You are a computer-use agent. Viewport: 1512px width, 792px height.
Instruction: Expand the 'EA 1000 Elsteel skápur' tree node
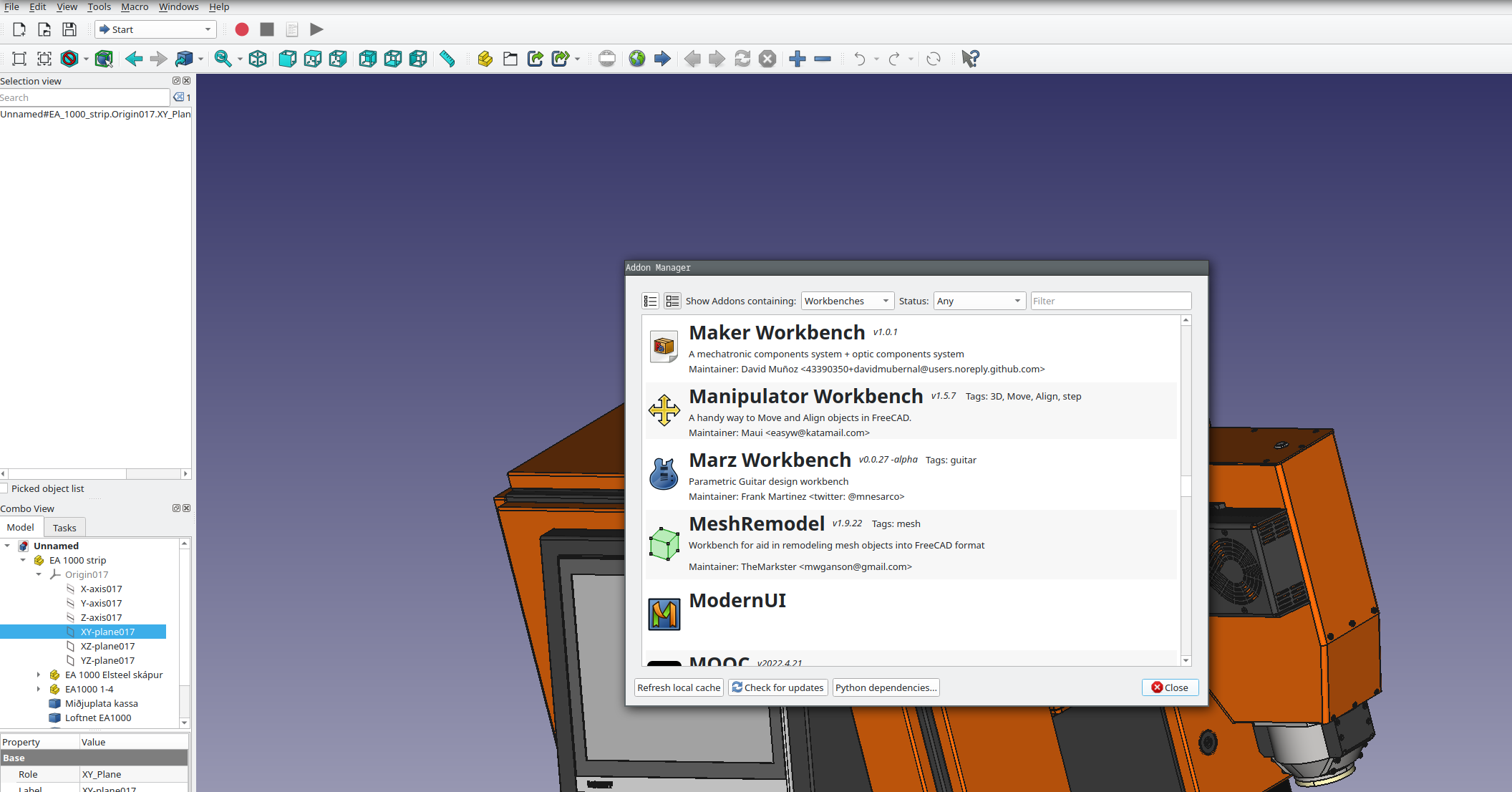point(39,675)
